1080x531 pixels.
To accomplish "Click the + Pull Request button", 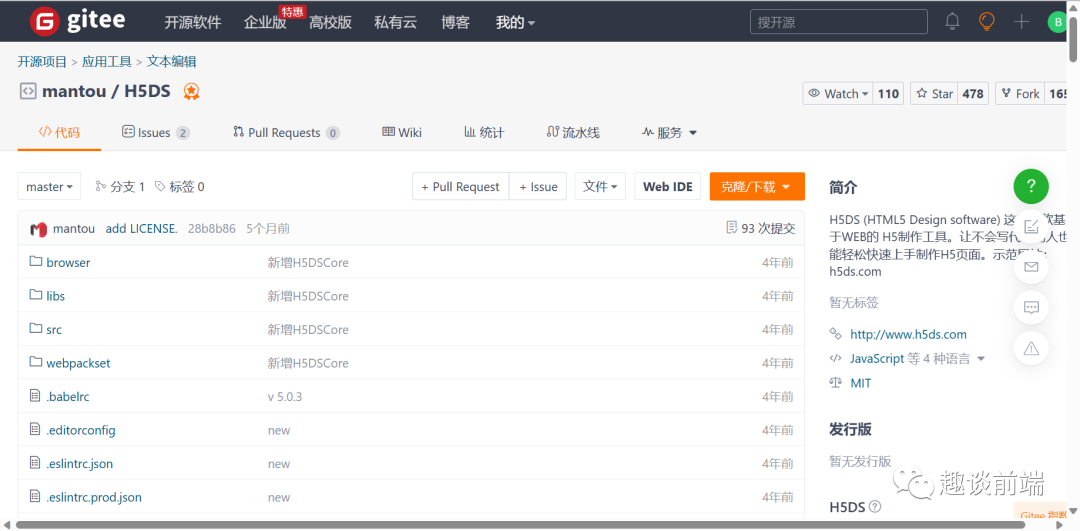I will click(x=461, y=187).
